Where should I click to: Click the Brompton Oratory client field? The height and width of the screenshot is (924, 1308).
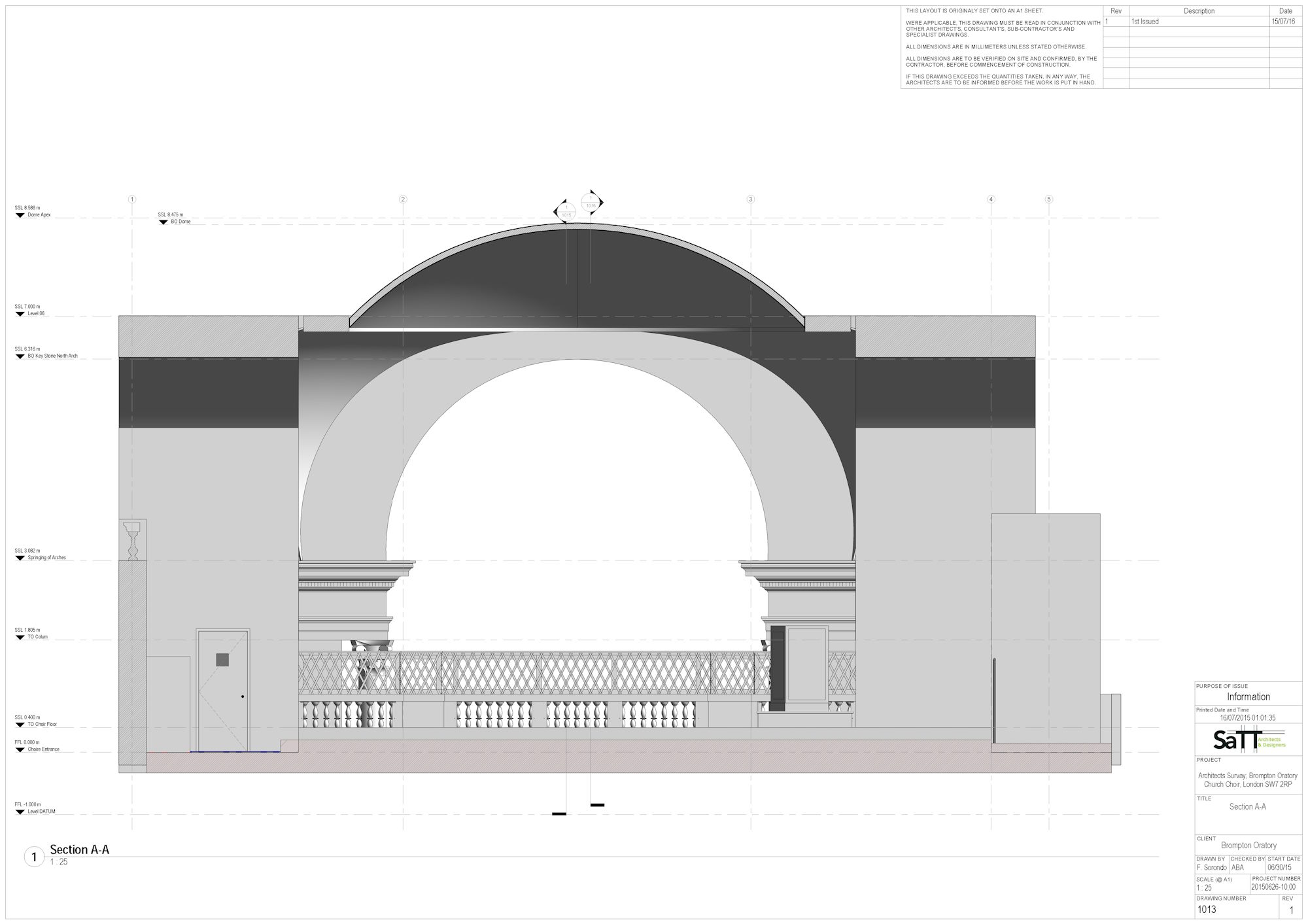pos(1248,846)
